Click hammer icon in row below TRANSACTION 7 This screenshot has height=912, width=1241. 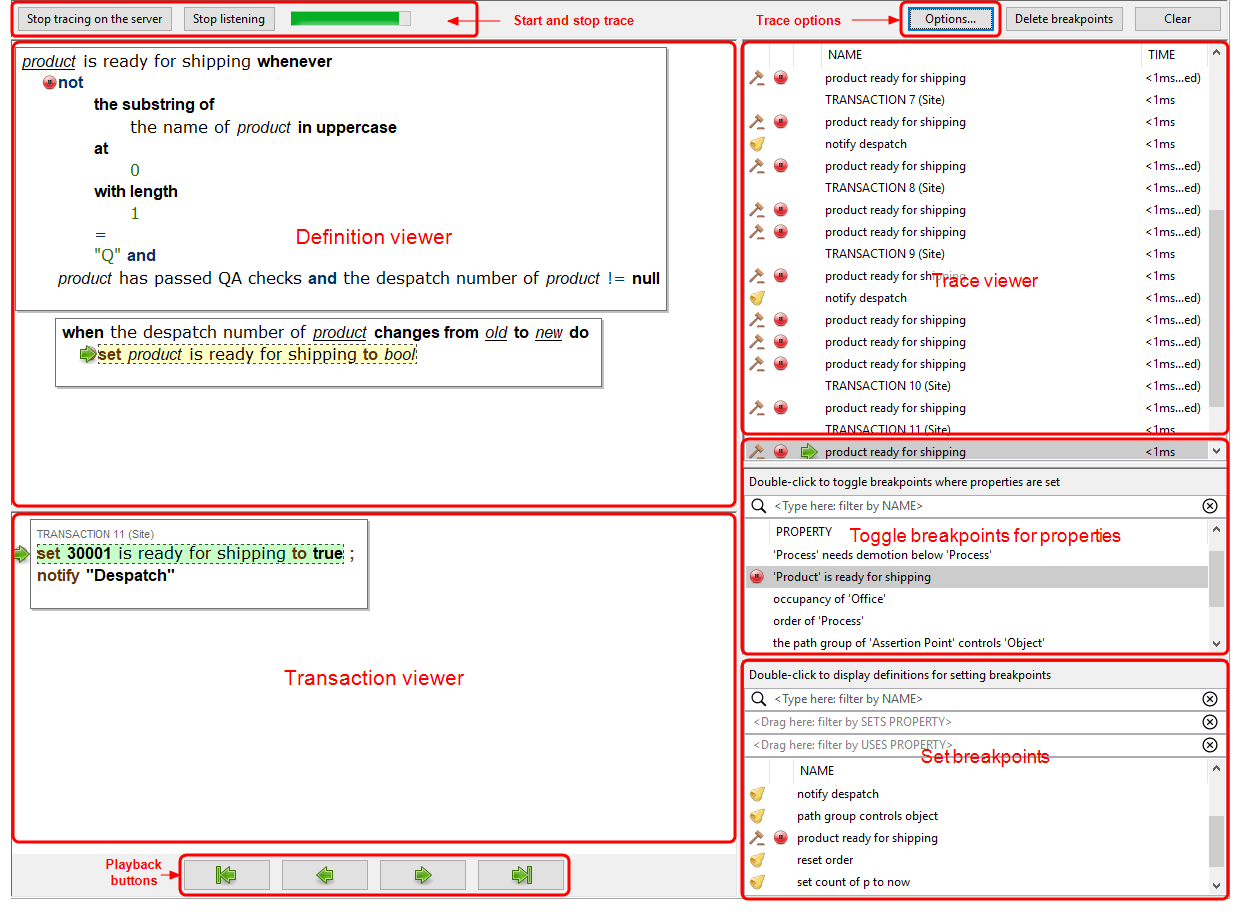[x=757, y=122]
